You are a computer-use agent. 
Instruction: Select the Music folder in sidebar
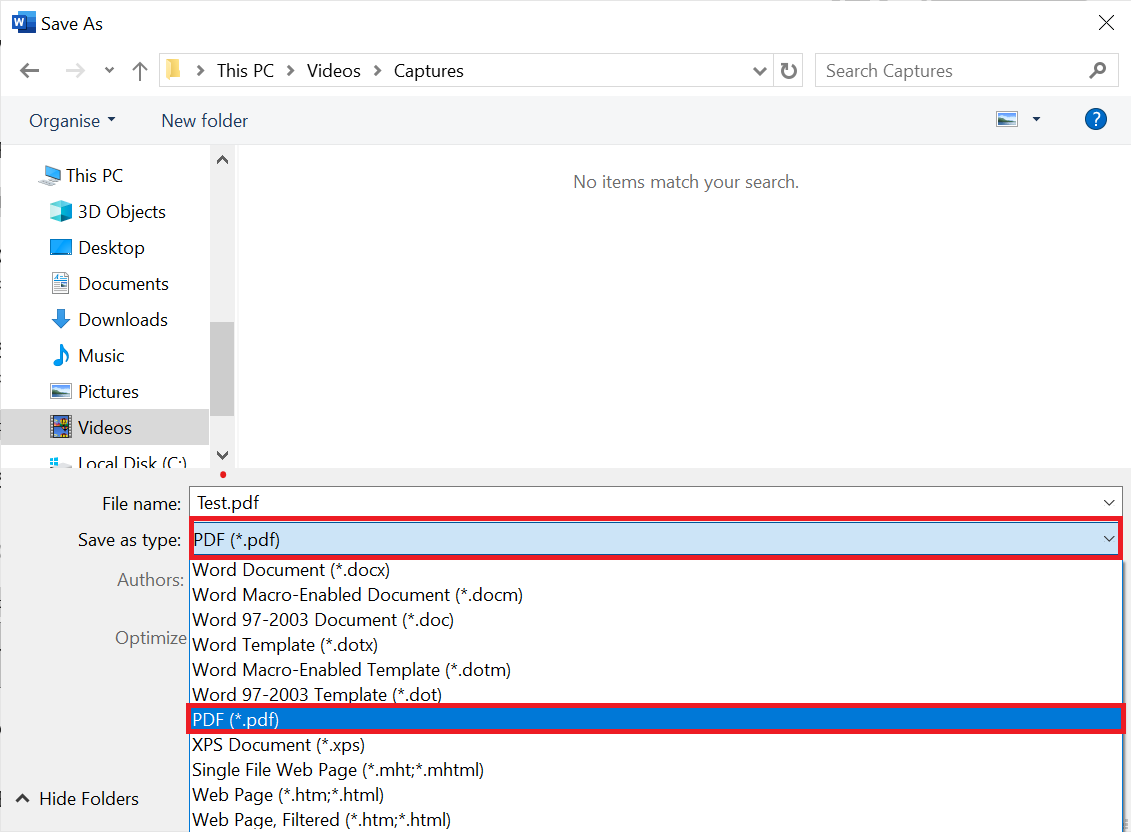pyautogui.click(x=101, y=356)
